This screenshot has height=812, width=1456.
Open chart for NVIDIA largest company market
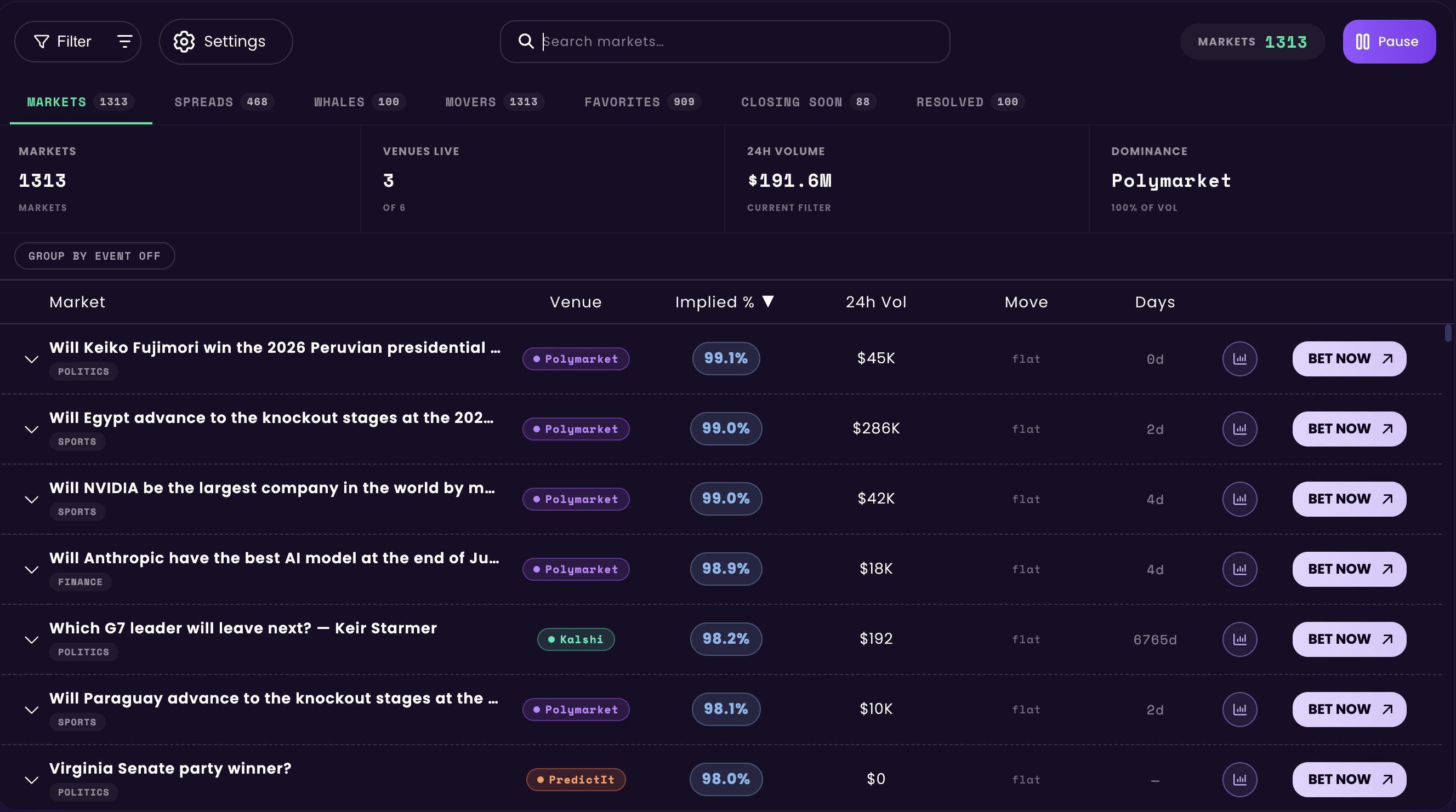pos(1239,499)
